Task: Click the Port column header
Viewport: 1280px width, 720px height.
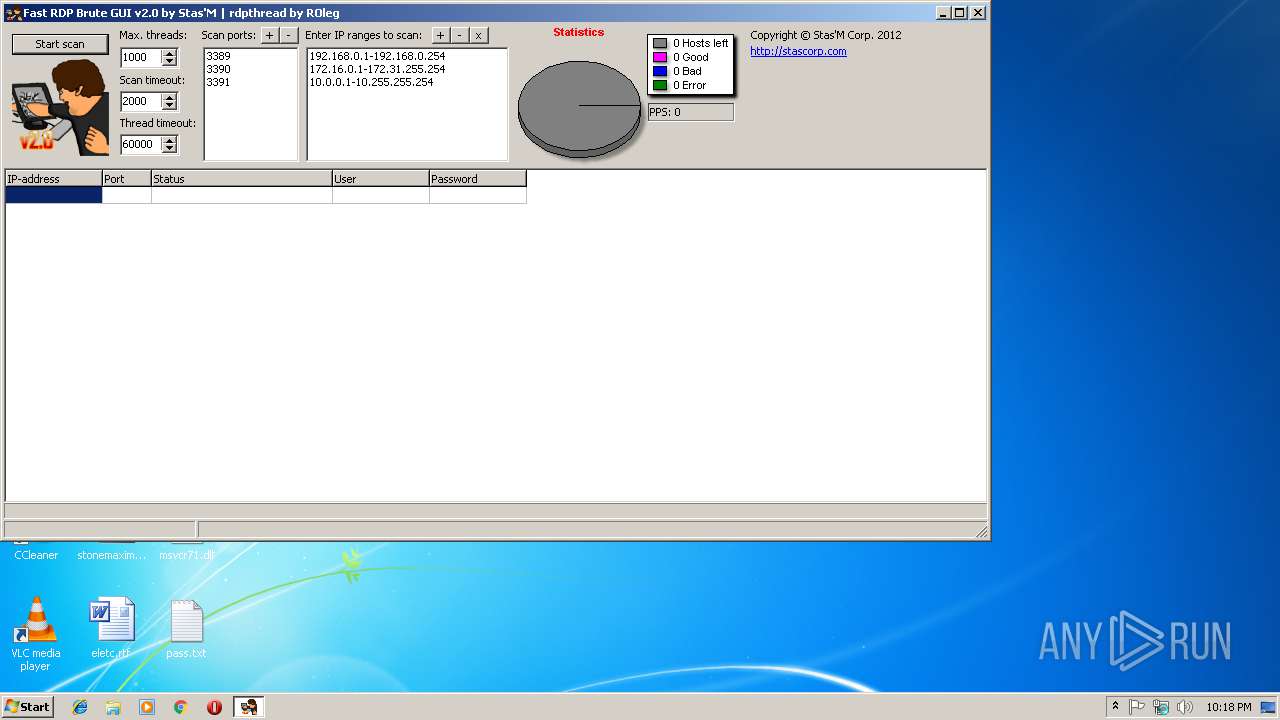Action: [x=127, y=179]
